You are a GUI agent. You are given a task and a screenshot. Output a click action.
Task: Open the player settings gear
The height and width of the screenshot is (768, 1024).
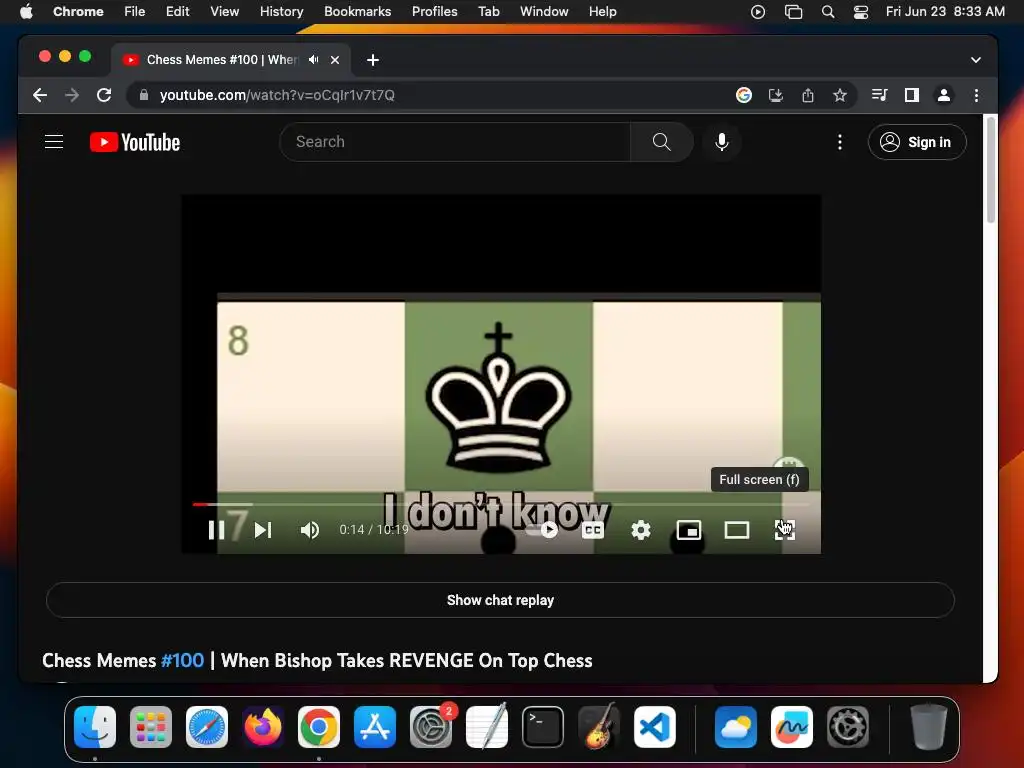(x=641, y=530)
